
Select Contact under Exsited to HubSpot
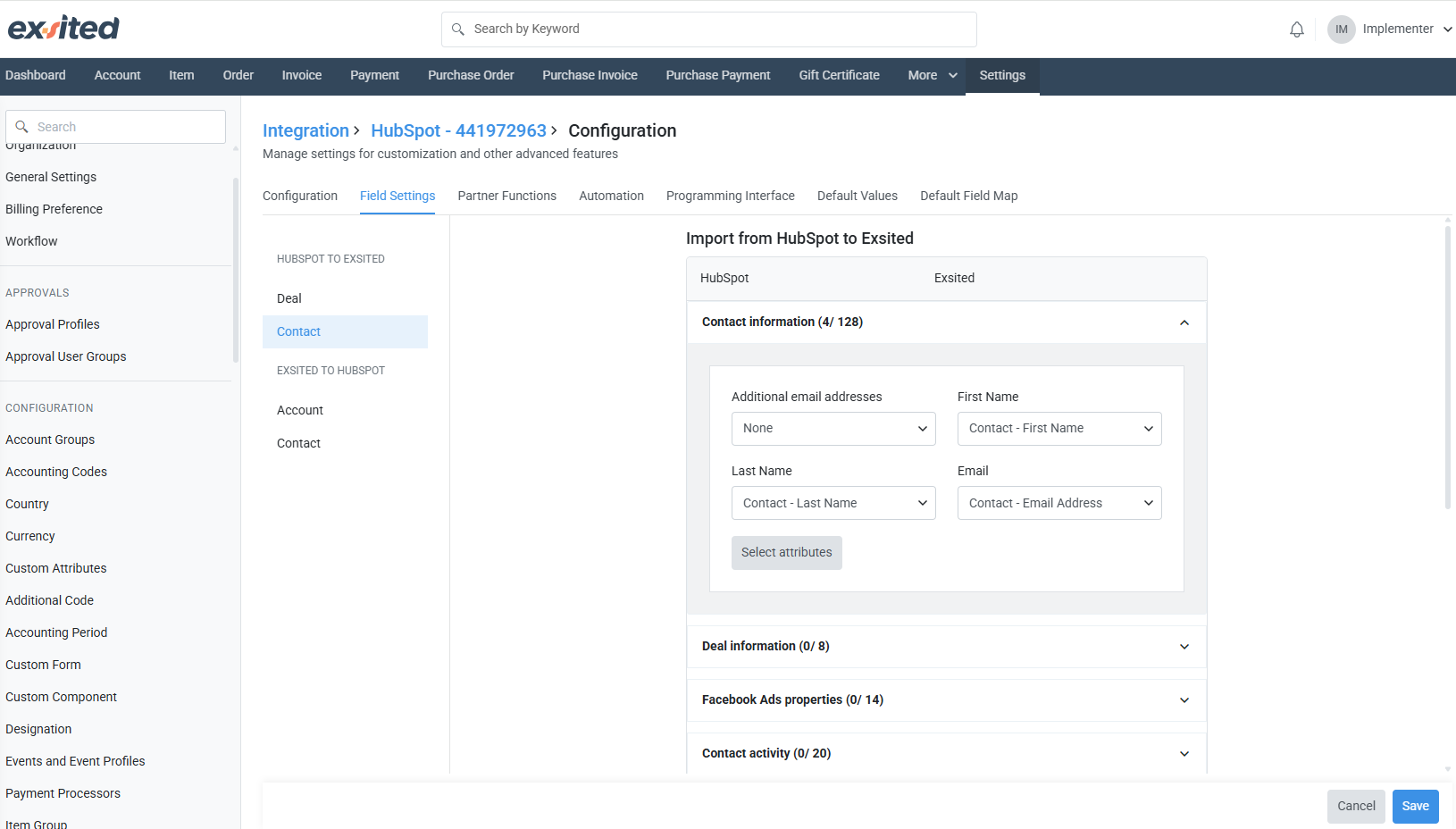coord(345,443)
